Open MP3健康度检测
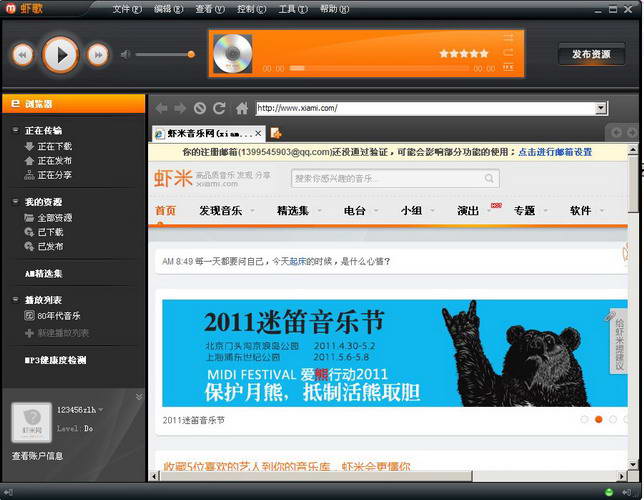 (55, 360)
